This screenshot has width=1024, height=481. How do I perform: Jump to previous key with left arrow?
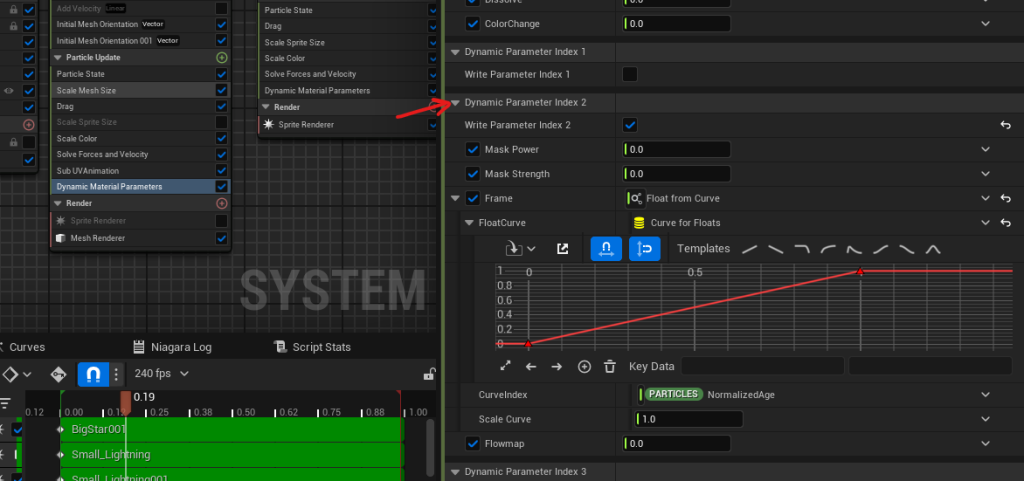point(531,367)
